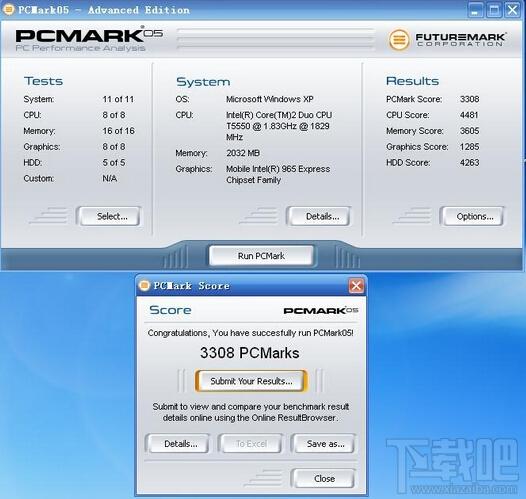Viewport: 526px width, 499px height.
Task: Click the PCMark Score value 3308
Action: [469, 99]
